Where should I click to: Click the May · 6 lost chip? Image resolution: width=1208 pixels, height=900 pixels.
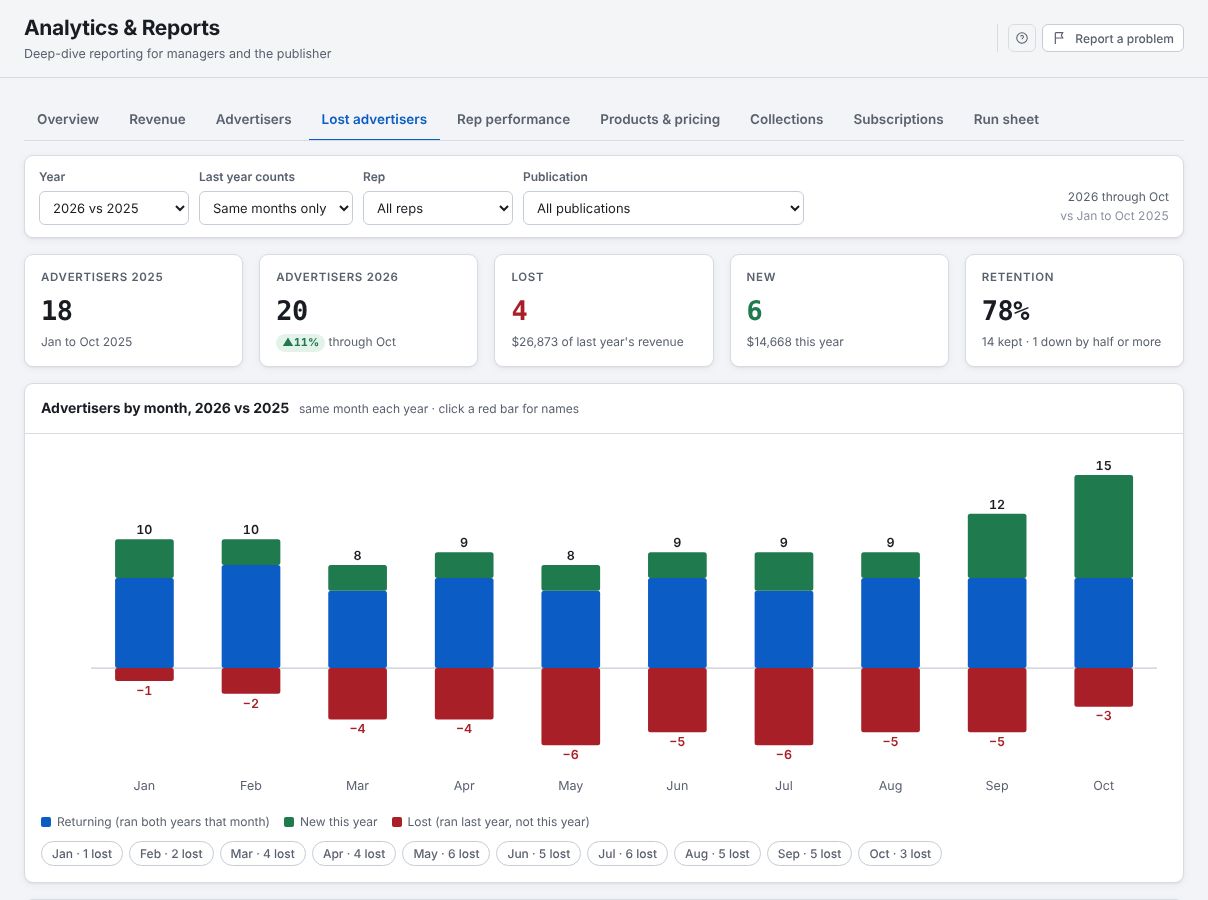446,854
